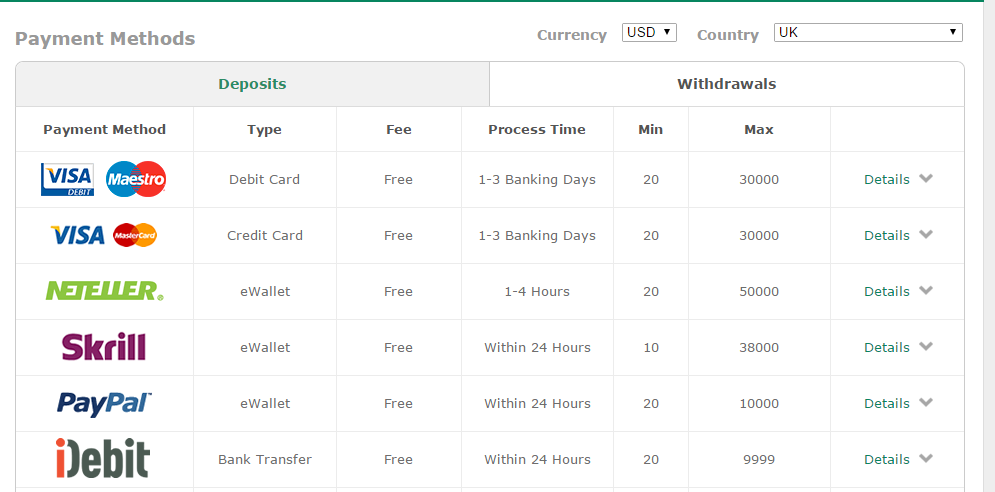Click the MasterCard logo
The width and height of the screenshot is (995, 492).
click(x=135, y=235)
